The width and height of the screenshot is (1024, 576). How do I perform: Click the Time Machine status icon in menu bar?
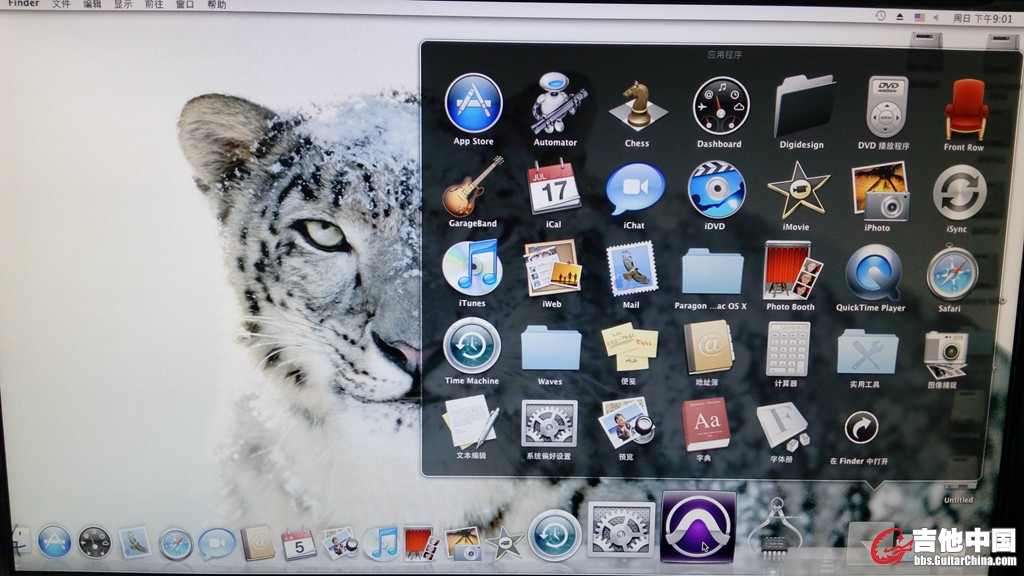pyautogui.click(x=880, y=16)
